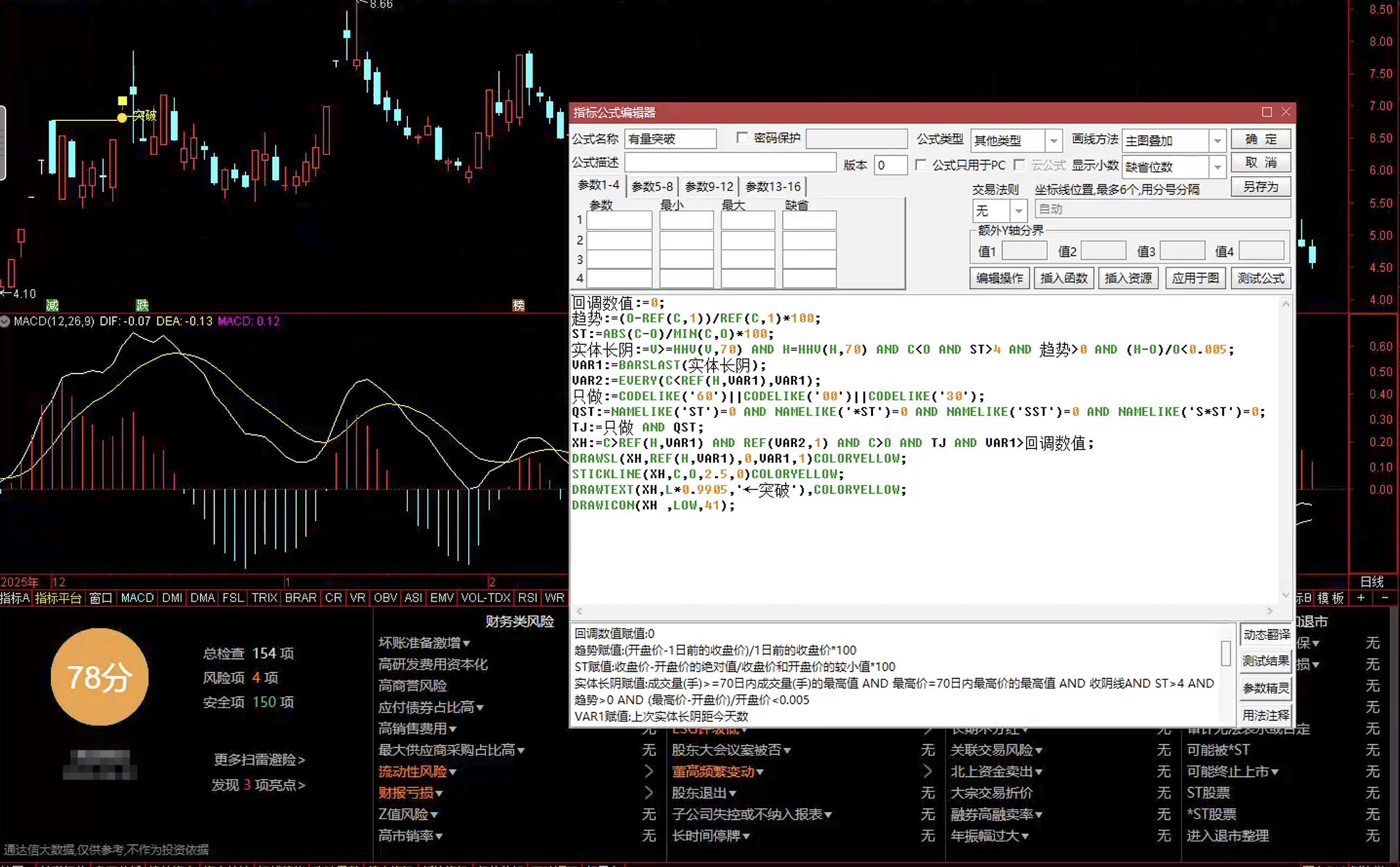Open the 画线方法 dropdown
The width and height of the screenshot is (1400, 867).
click(x=1218, y=141)
